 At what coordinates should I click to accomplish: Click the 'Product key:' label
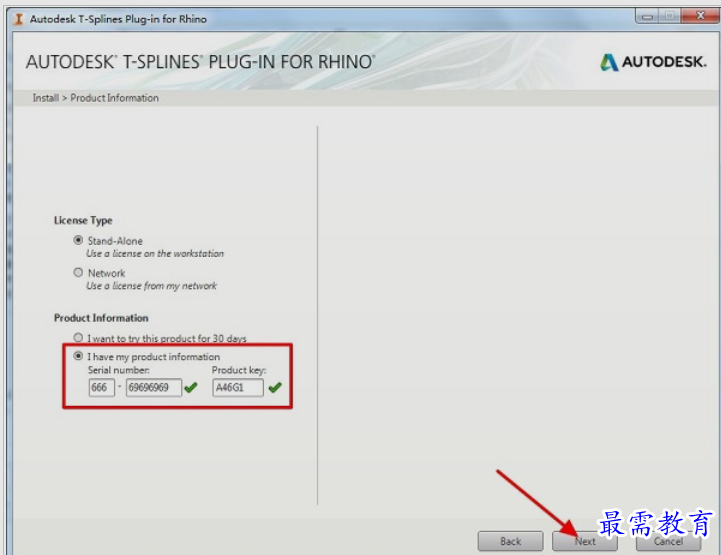click(x=239, y=370)
